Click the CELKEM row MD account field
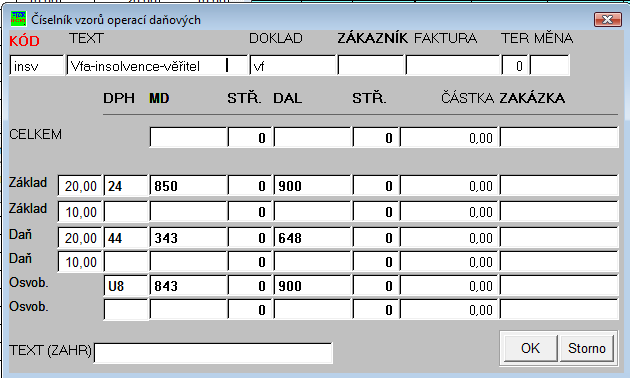 pos(188,138)
